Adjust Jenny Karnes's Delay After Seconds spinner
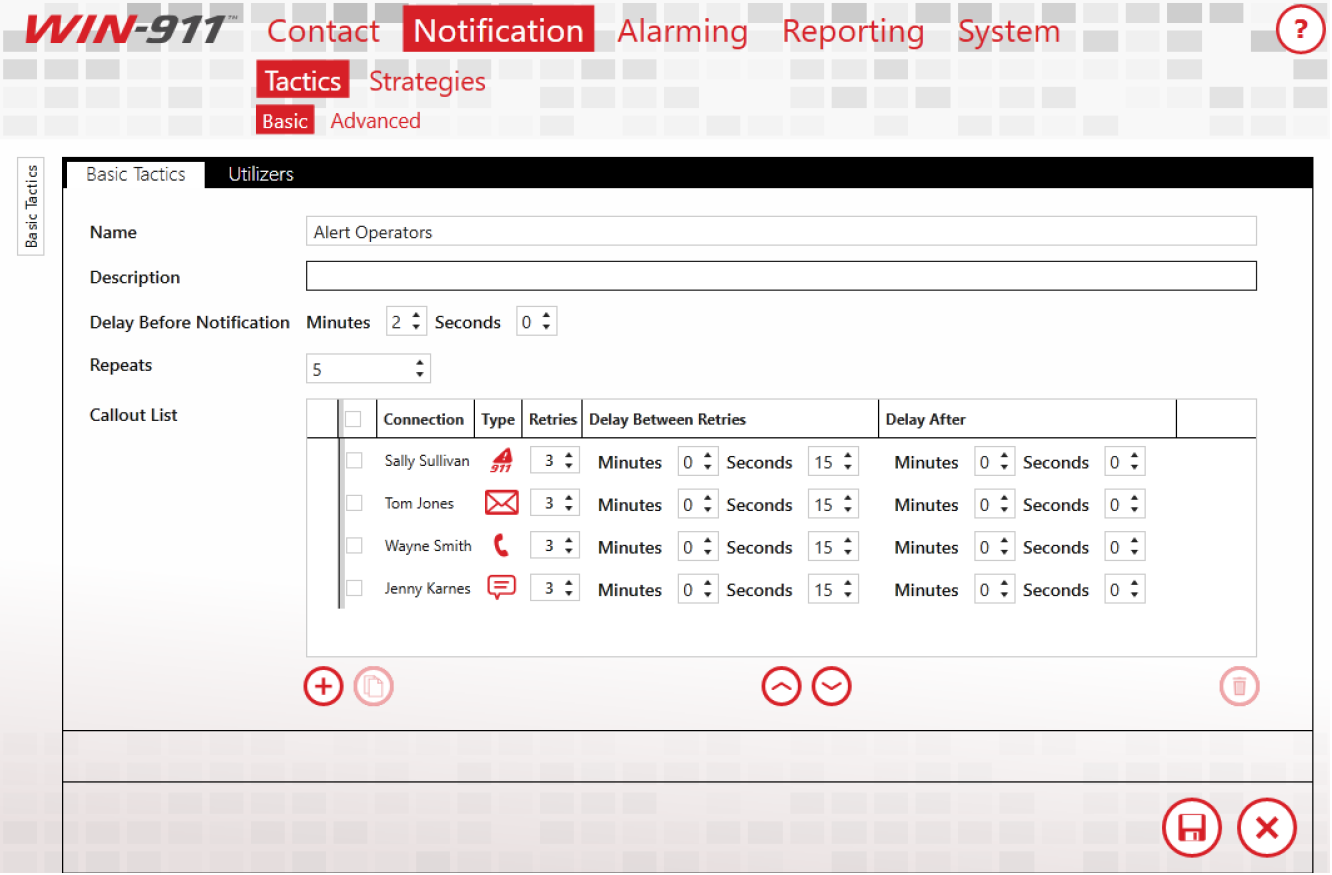The width and height of the screenshot is (1332, 875). [x=1124, y=589]
